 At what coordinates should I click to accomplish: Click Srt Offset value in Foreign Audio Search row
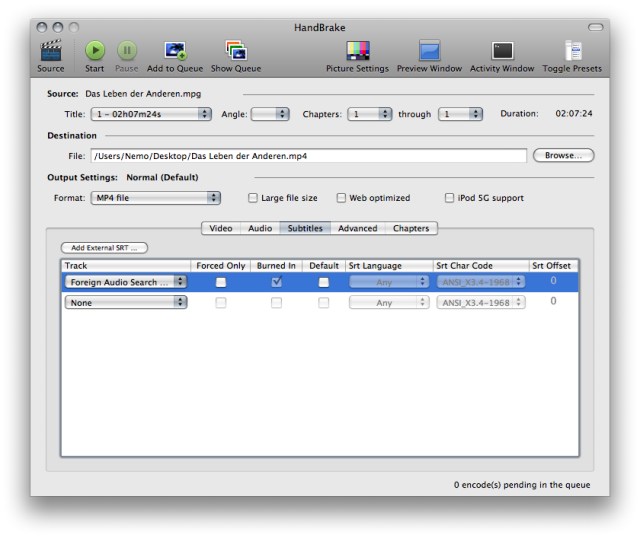[553, 281]
